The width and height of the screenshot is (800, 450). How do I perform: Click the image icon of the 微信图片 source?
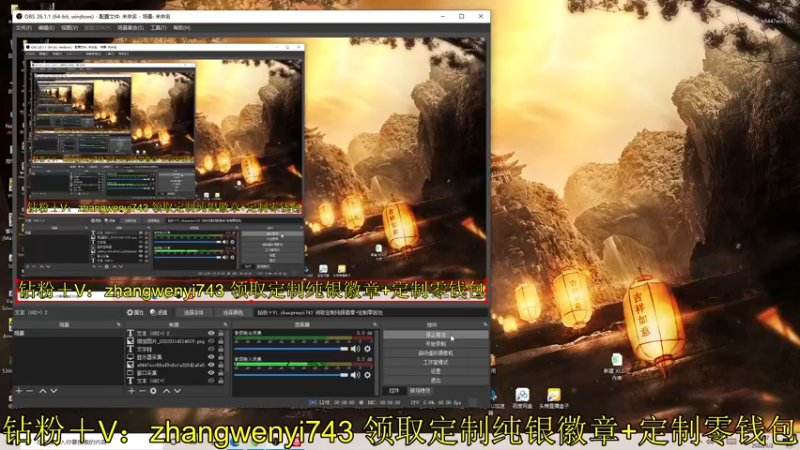click(131, 341)
